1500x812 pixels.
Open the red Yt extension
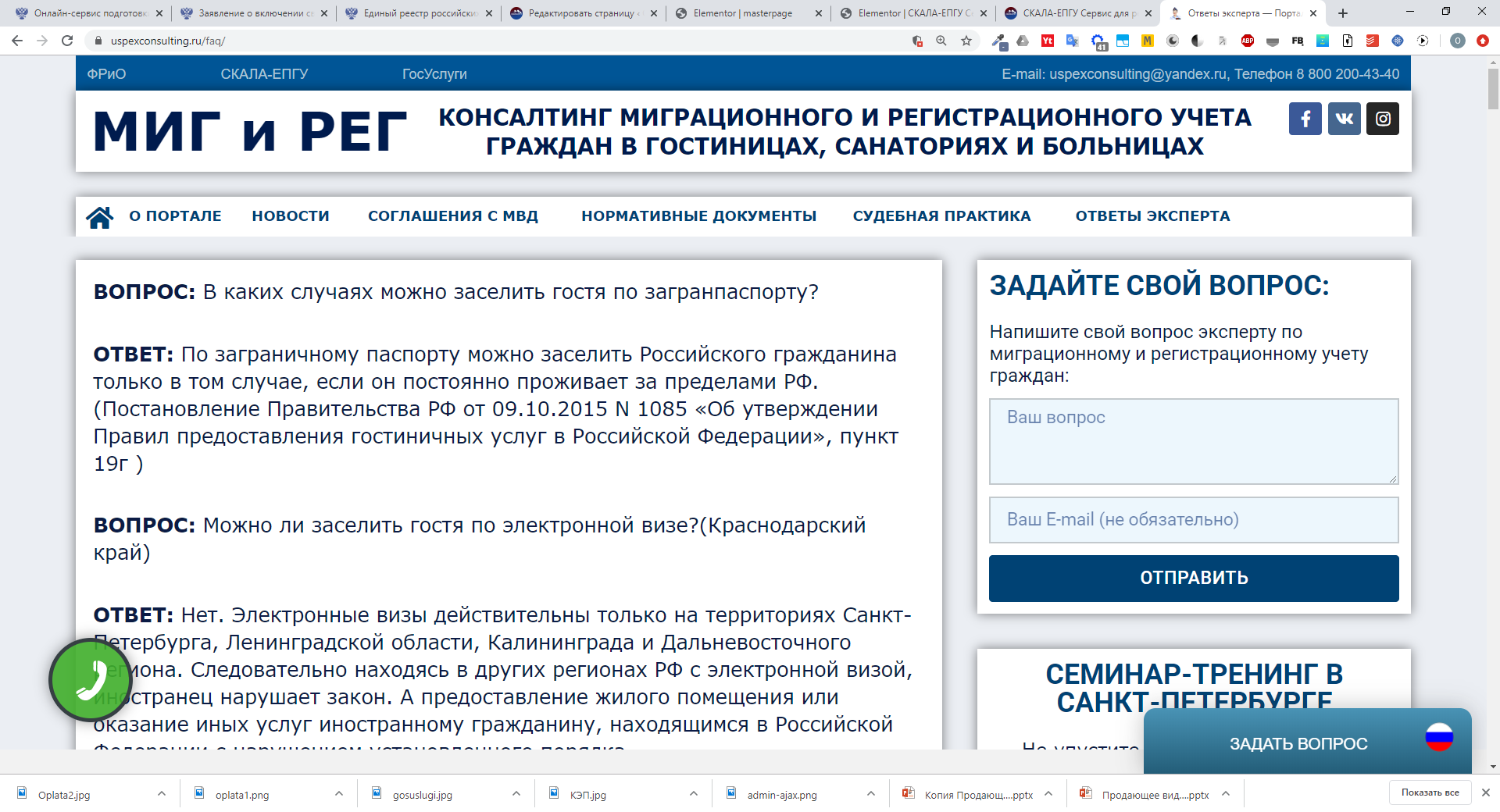point(1048,41)
